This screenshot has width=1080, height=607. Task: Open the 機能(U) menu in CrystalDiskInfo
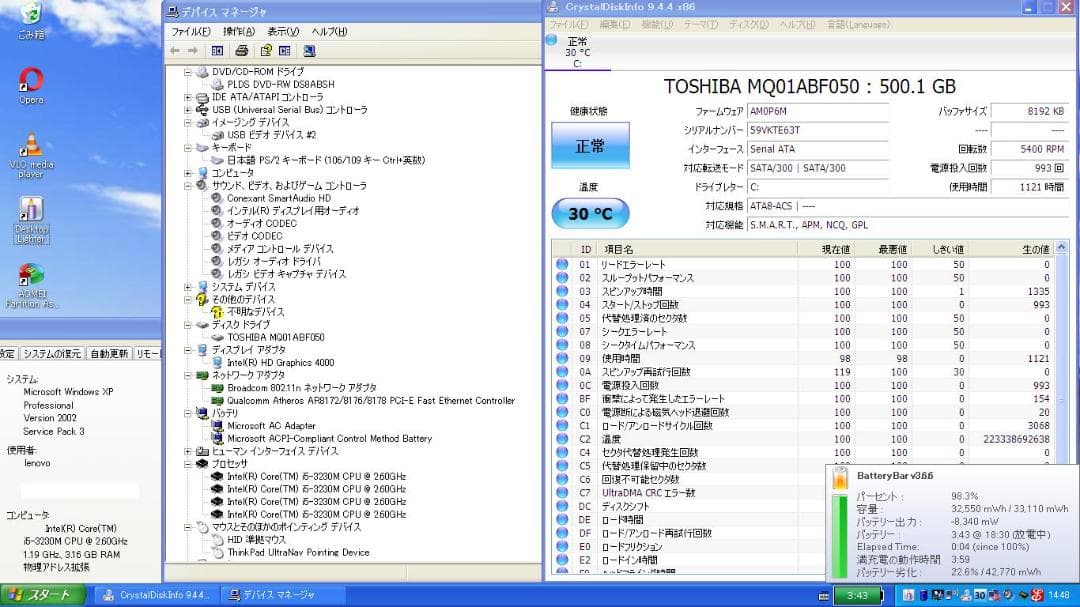point(652,23)
